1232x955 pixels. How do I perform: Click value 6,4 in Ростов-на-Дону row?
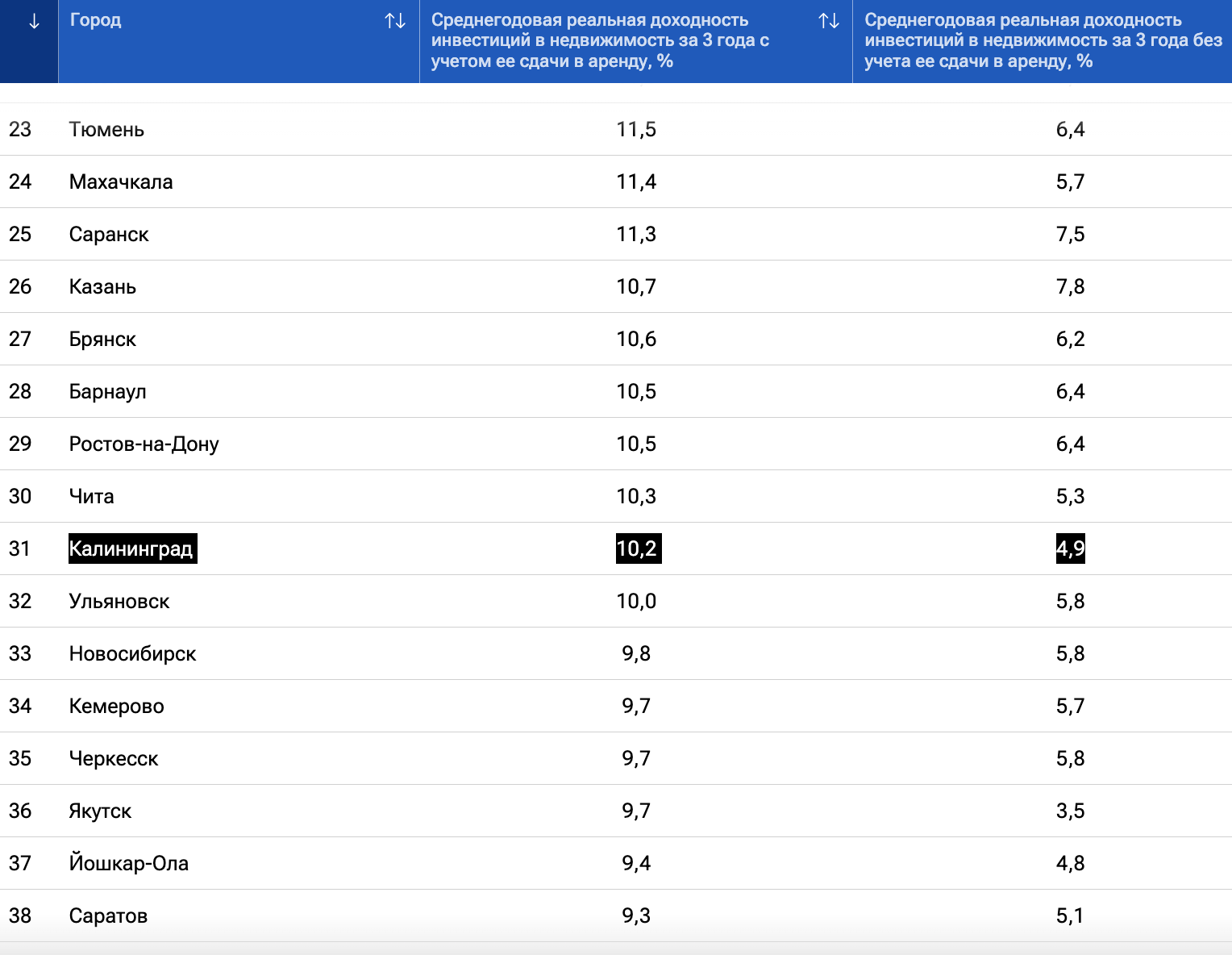(x=1070, y=444)
